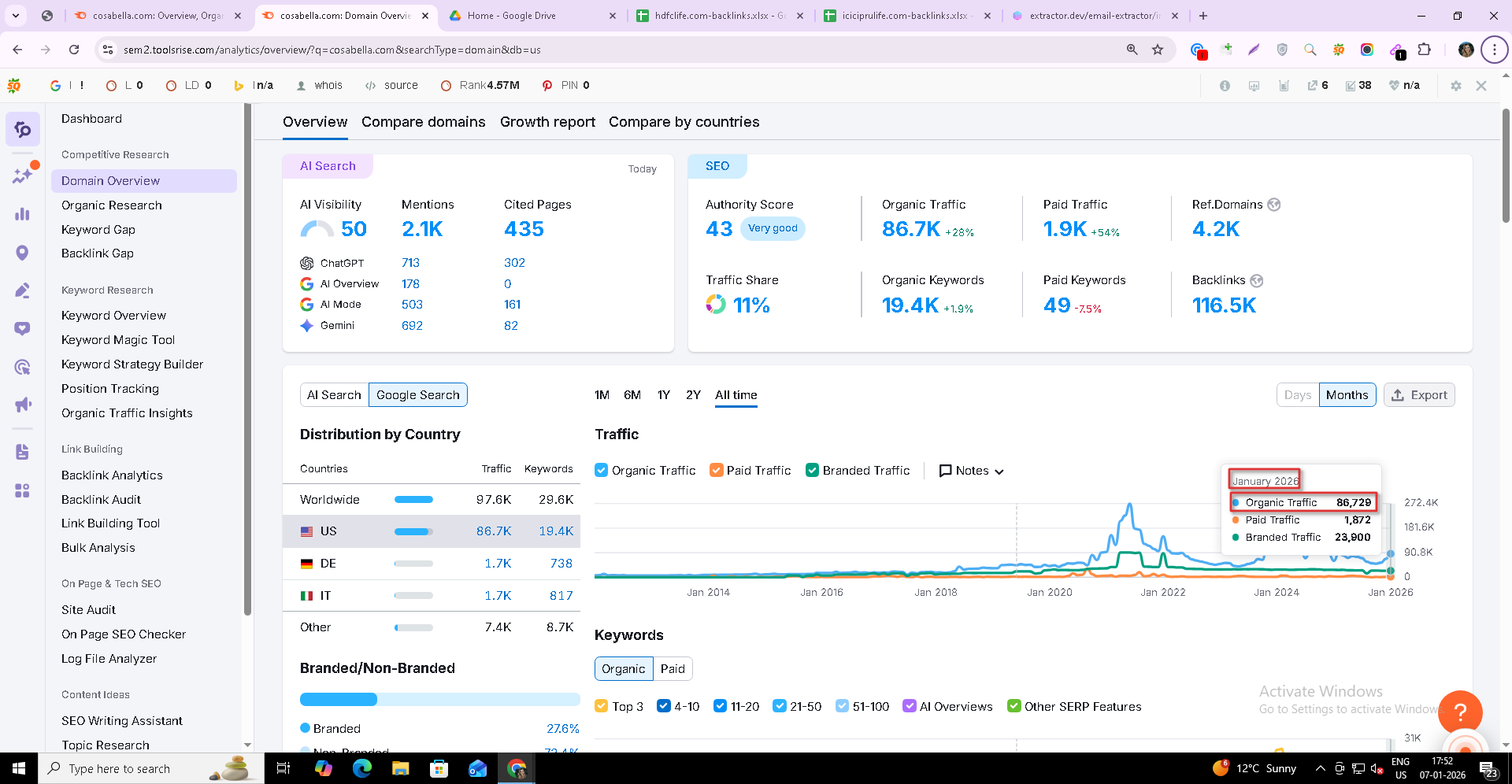Open Backlink Analytics in sidebar
Viewport: 1512px width, 784px height.
coord(112,475)
